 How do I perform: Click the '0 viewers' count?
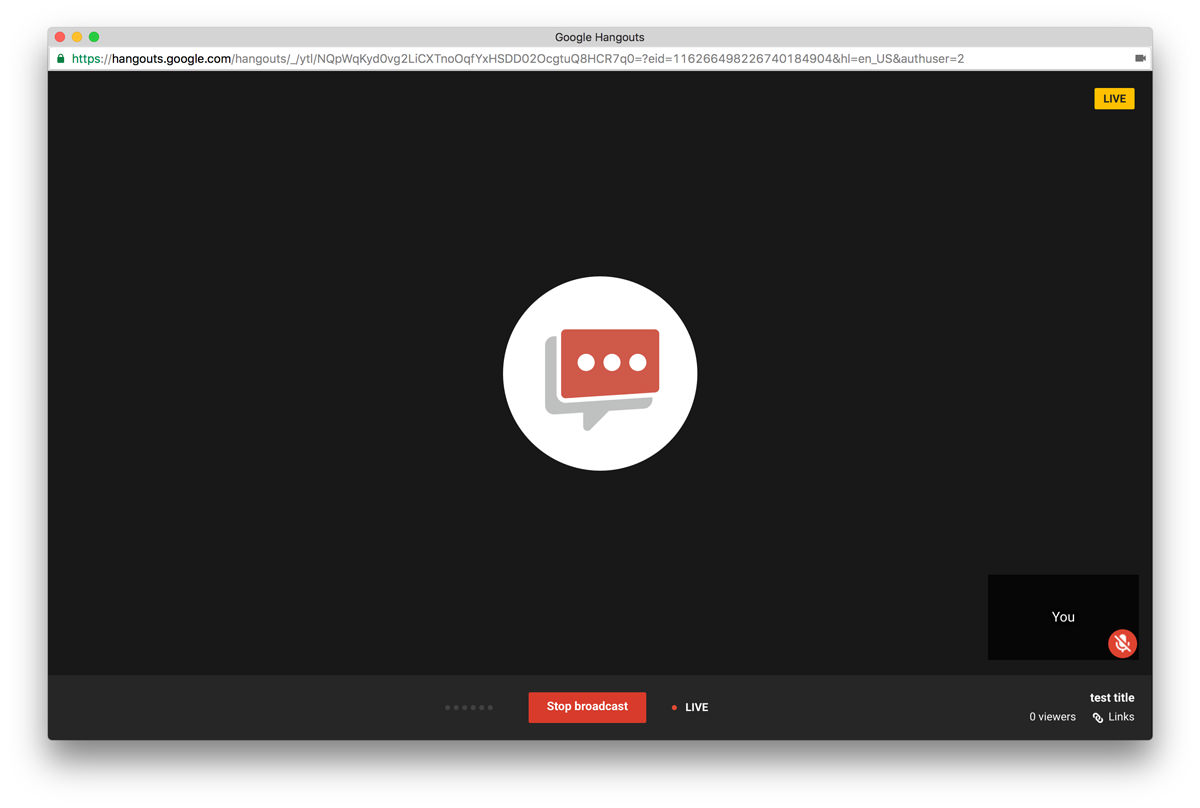click(1052, 717)
